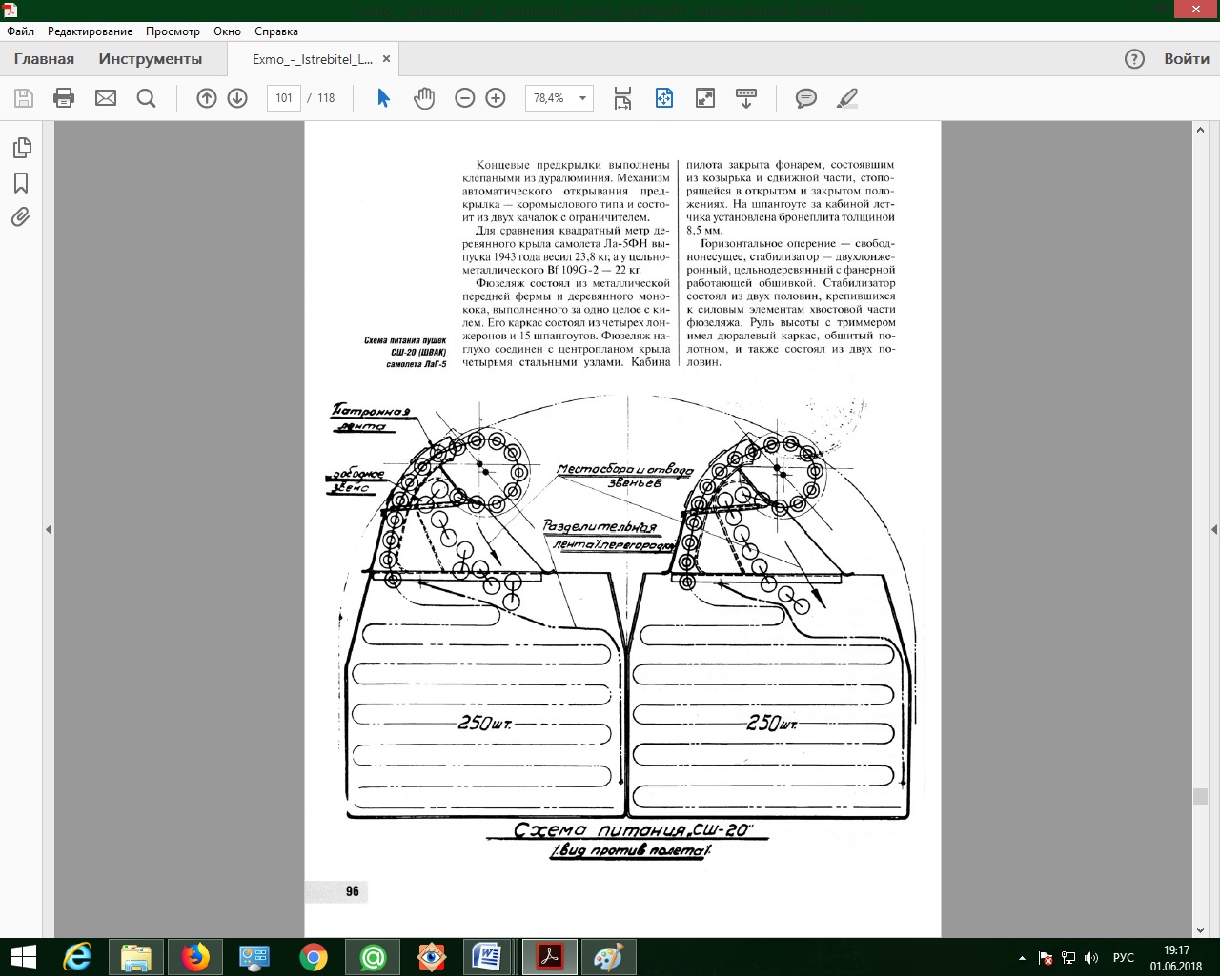Add a comment with sticky note tool

click(806, 98)
